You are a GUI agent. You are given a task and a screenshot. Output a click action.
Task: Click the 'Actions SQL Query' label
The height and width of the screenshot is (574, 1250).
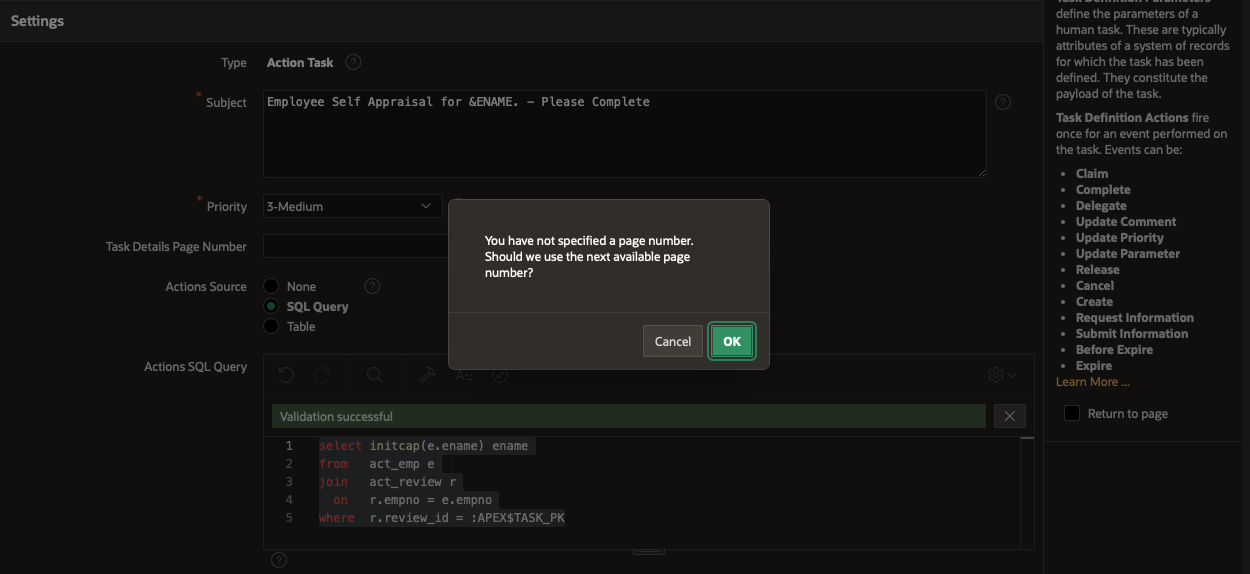pyautogui.click(x=195, y=367)
